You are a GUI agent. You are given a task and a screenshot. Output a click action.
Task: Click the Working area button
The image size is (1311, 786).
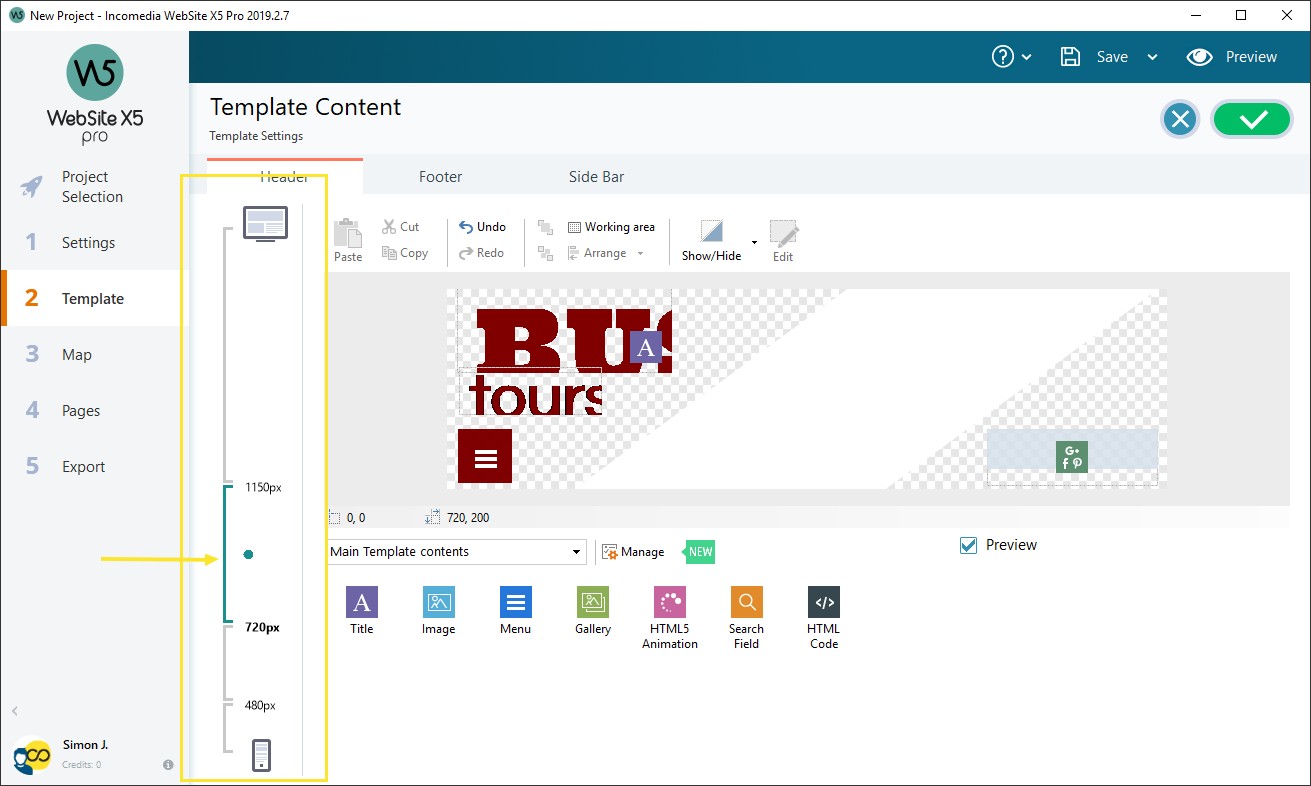[611, 227]
